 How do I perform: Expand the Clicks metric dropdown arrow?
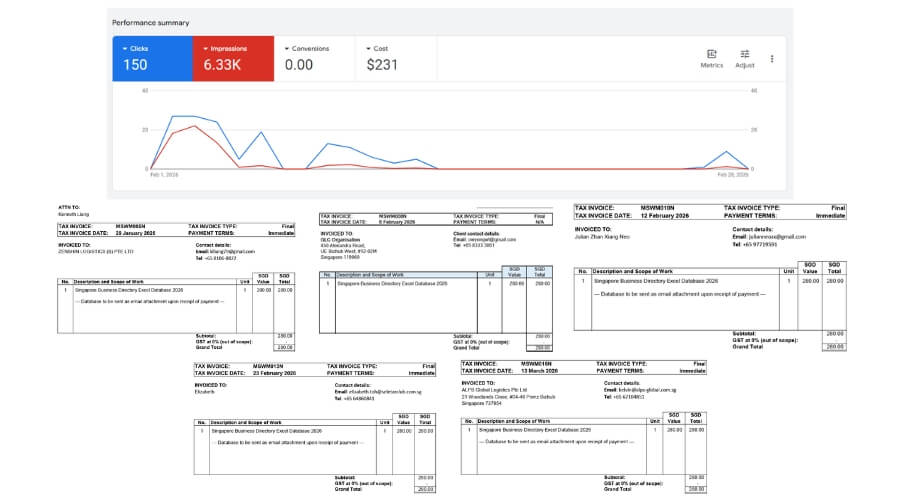[x=125, y=49]
